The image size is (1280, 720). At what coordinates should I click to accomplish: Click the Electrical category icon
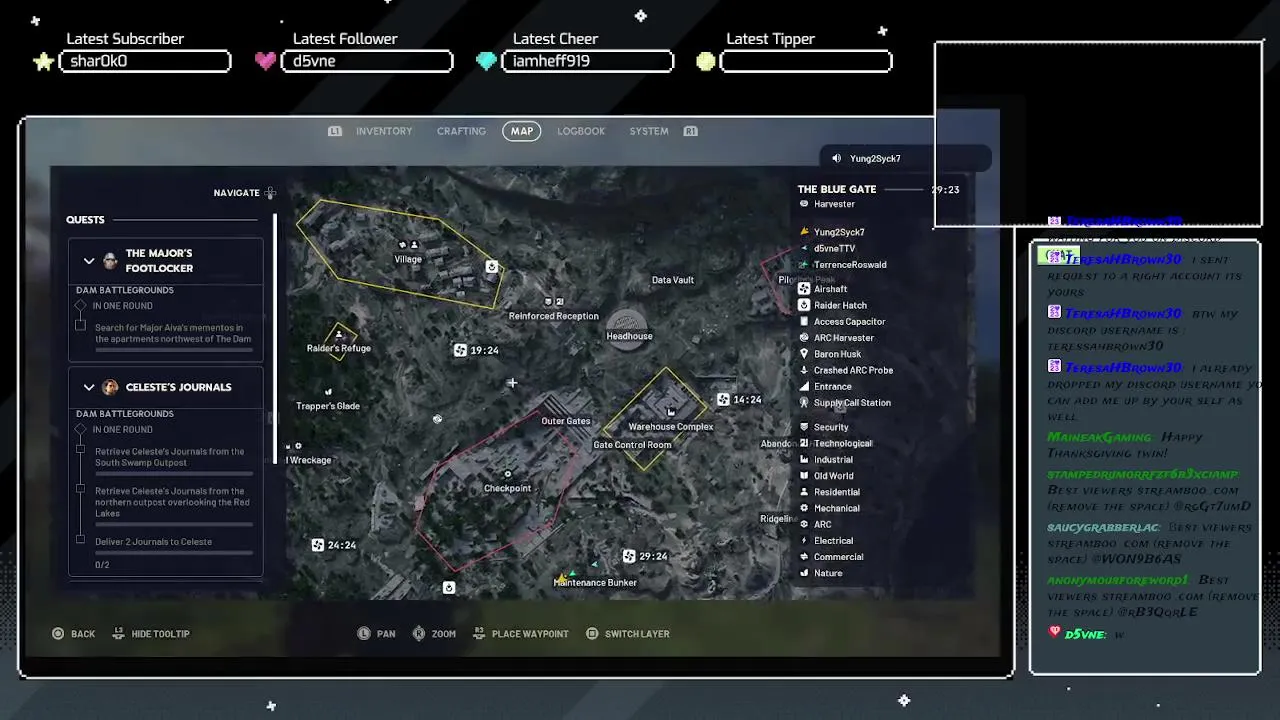pyautogui.click(x=804, y=540)
